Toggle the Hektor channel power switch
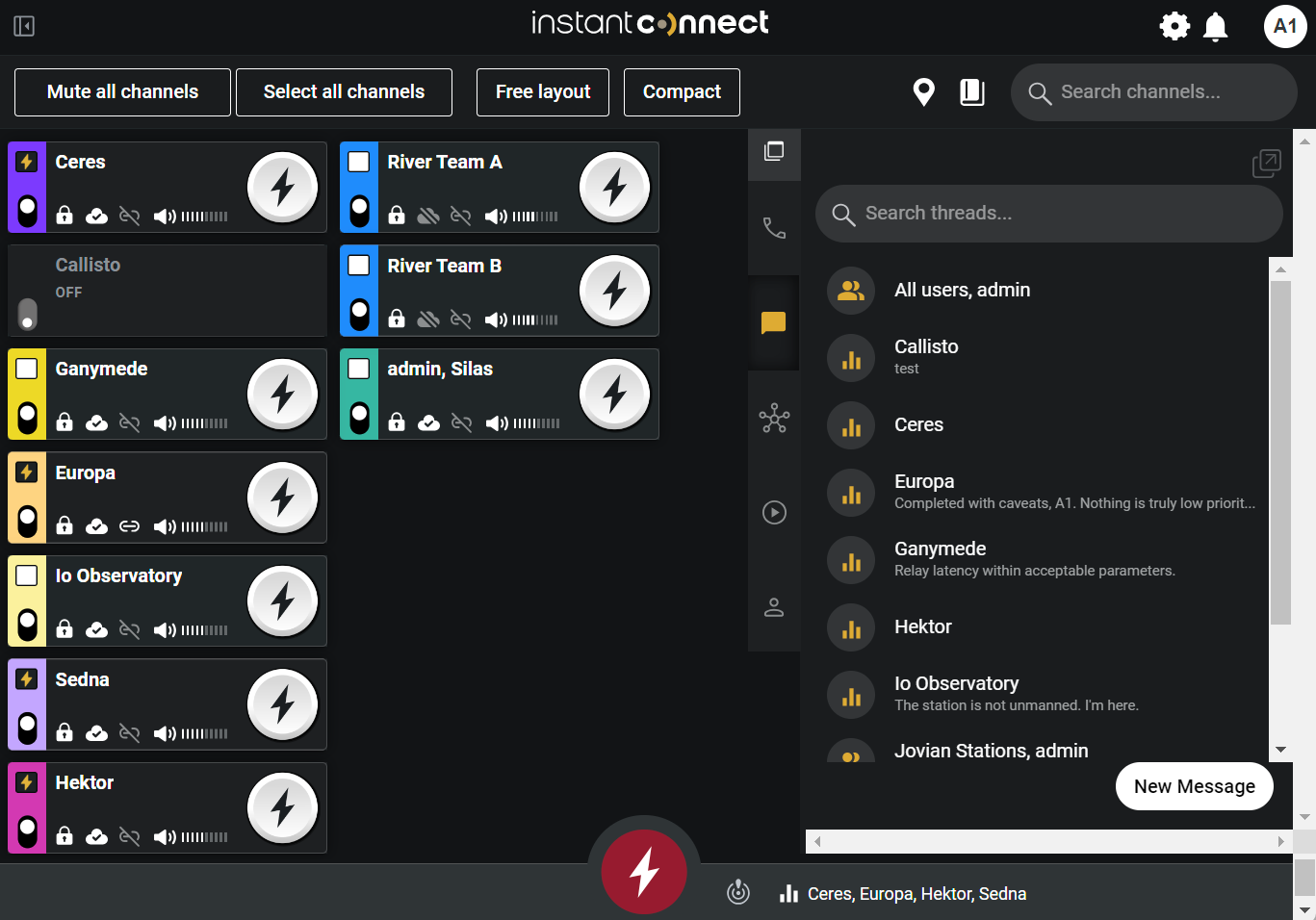1316x920 pixels. (x=28, y=831)
